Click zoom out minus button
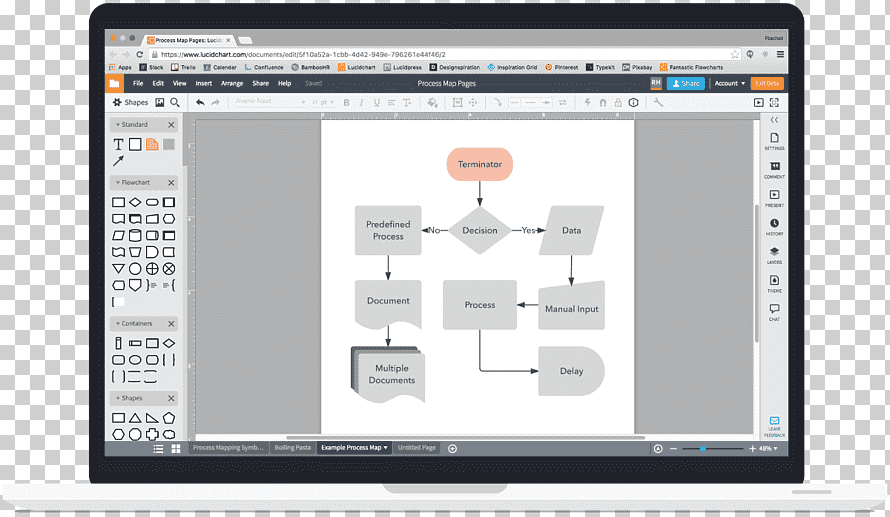 click(x=674, y=448)
